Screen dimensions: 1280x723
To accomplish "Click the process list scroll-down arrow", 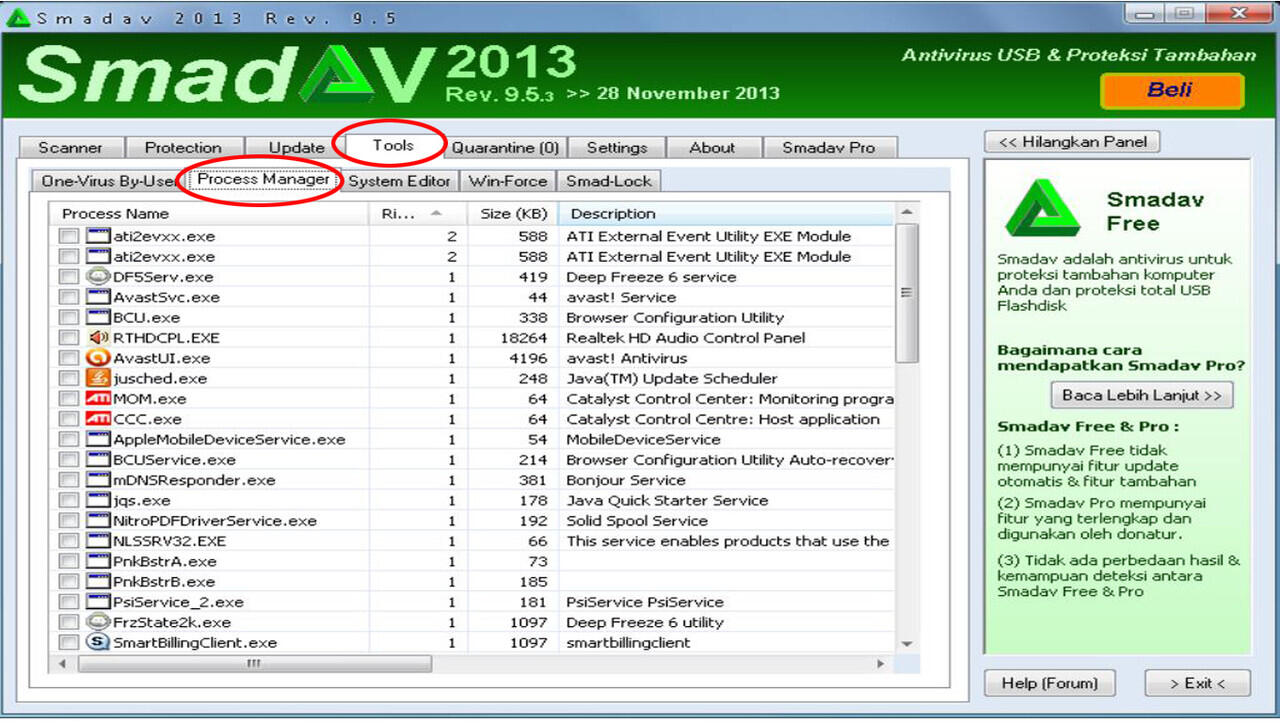I will coord(907,645).
